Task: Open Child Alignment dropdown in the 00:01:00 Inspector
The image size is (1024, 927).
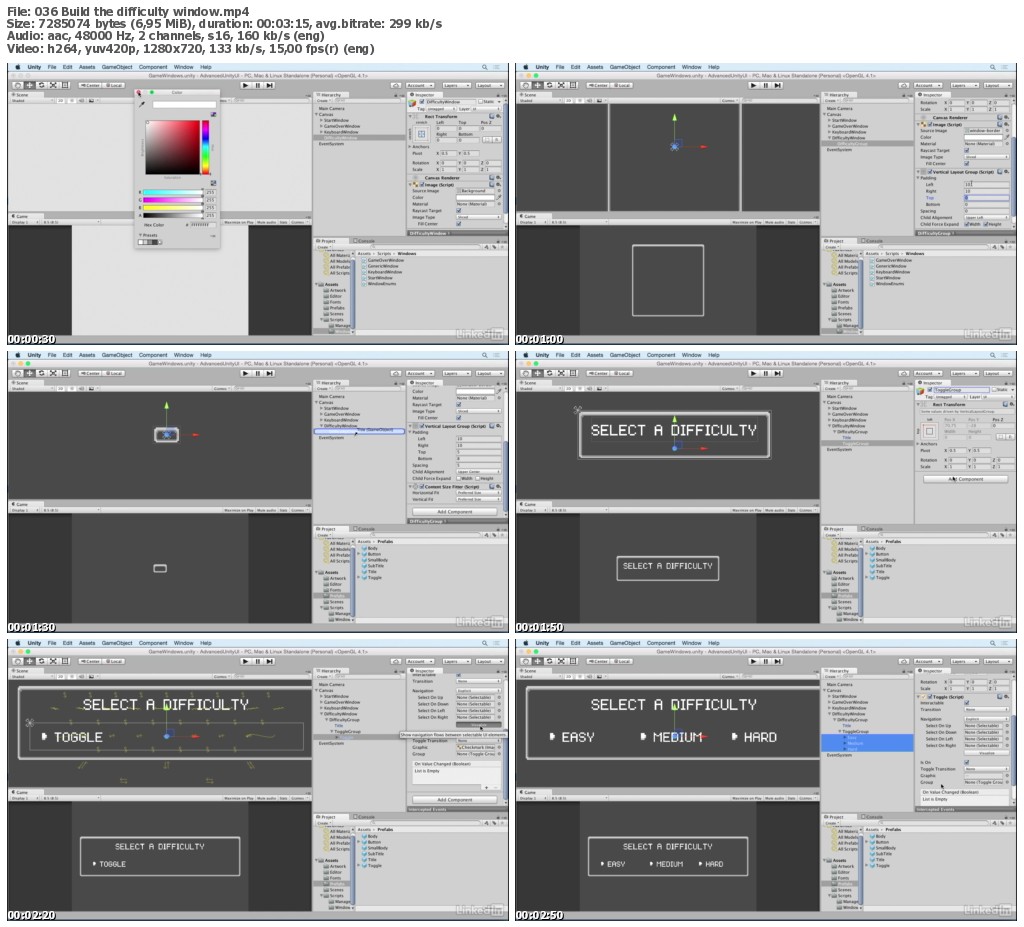Action: pyautogui.click(x=986, y=218)
